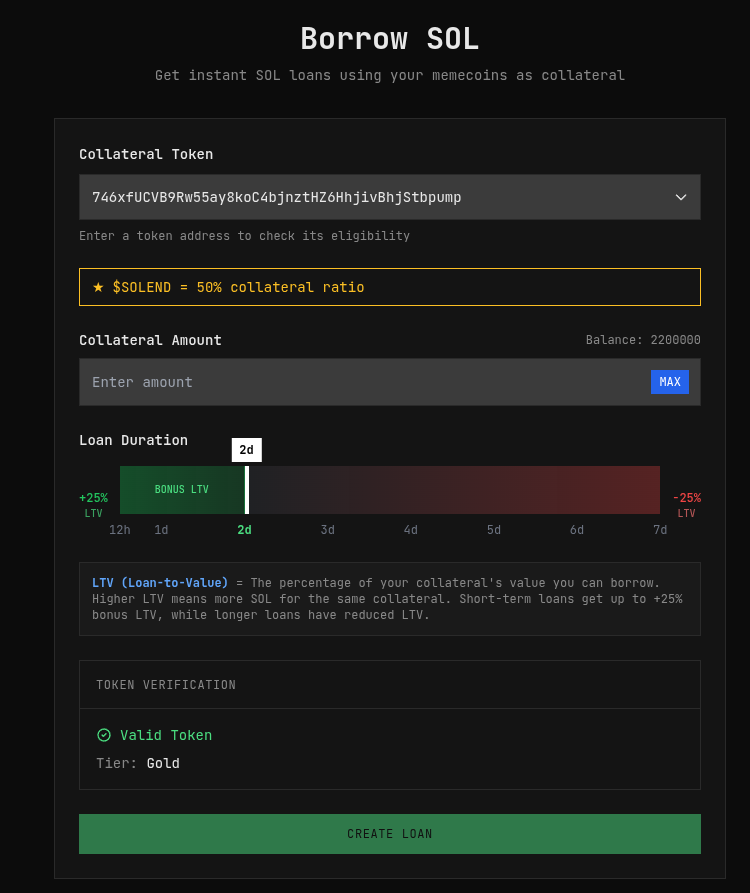This screenshot has height=893, width=750.
Task: Click the Valid Token checkmark icon
Action: (104, 735)
